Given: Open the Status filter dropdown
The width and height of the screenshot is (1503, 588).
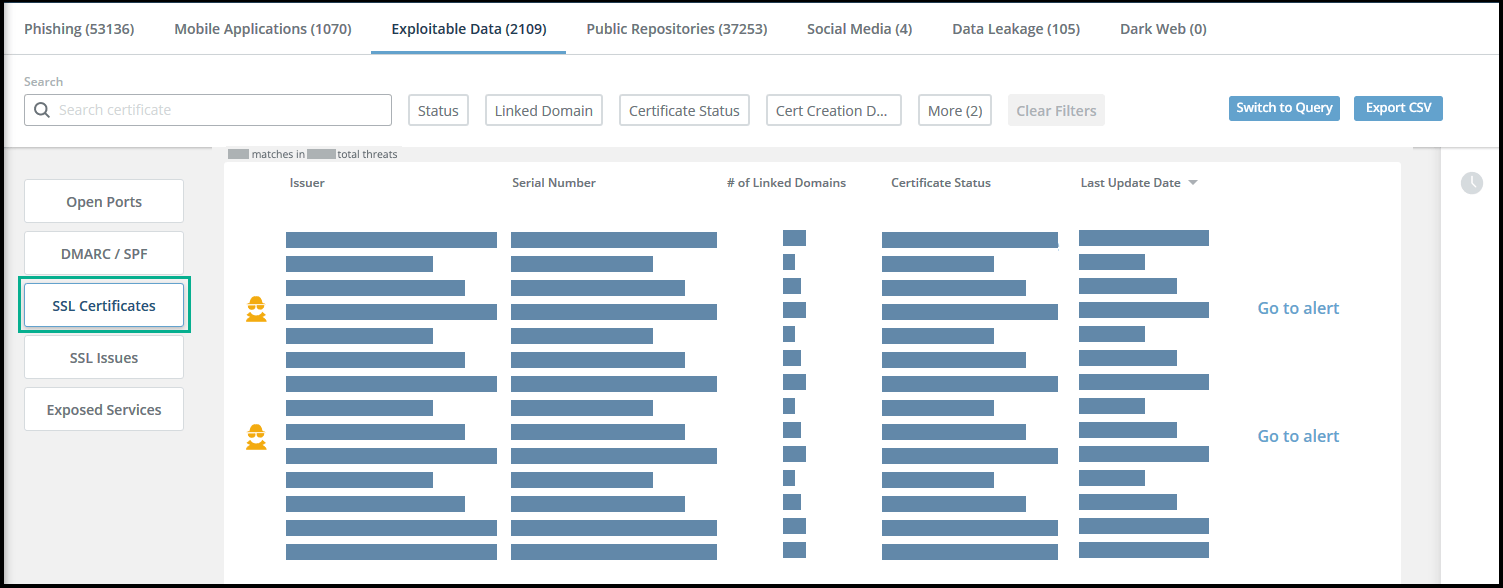Looking at the screenshot, I should [438, 110].
